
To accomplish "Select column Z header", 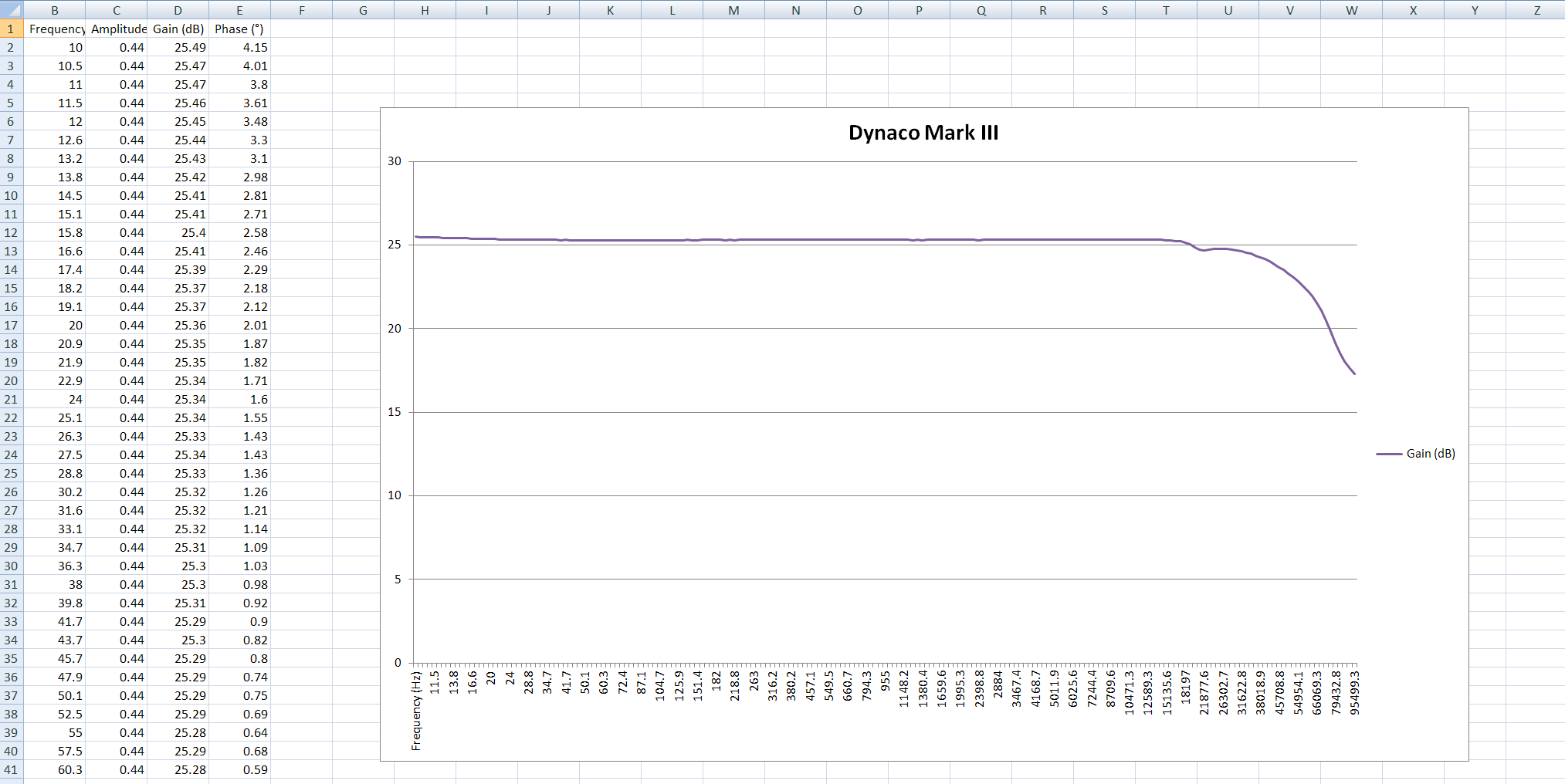I will (1536, 10).
